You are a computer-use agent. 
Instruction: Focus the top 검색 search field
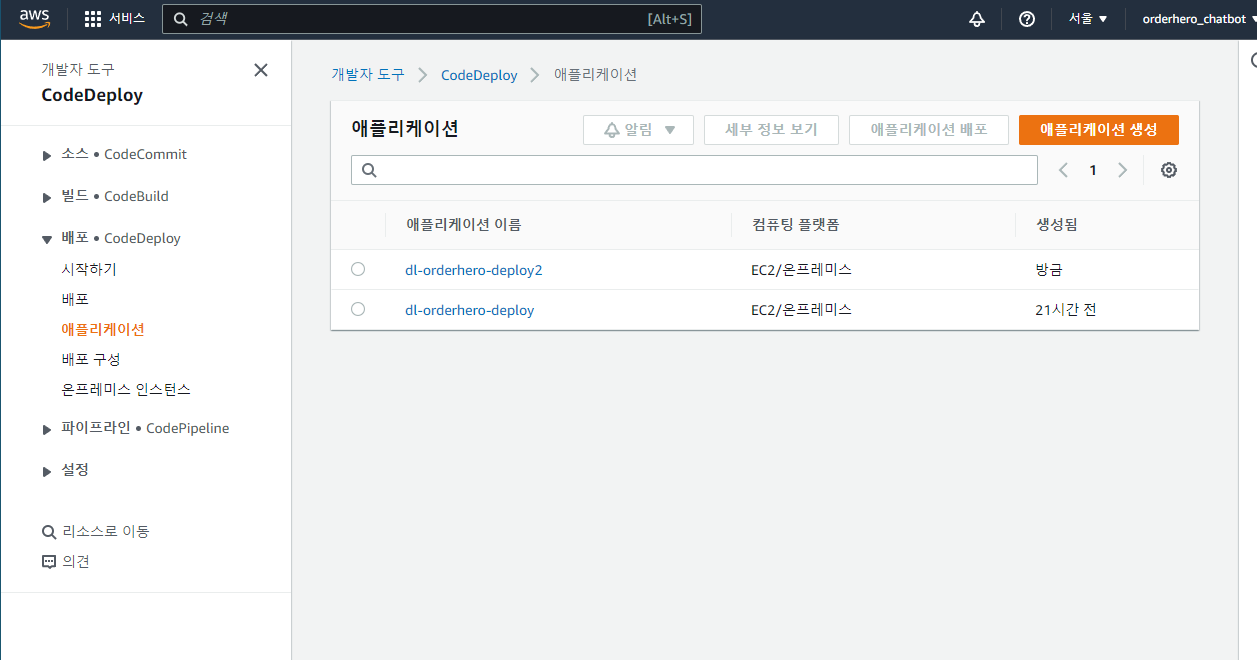(x=432, y=19)
